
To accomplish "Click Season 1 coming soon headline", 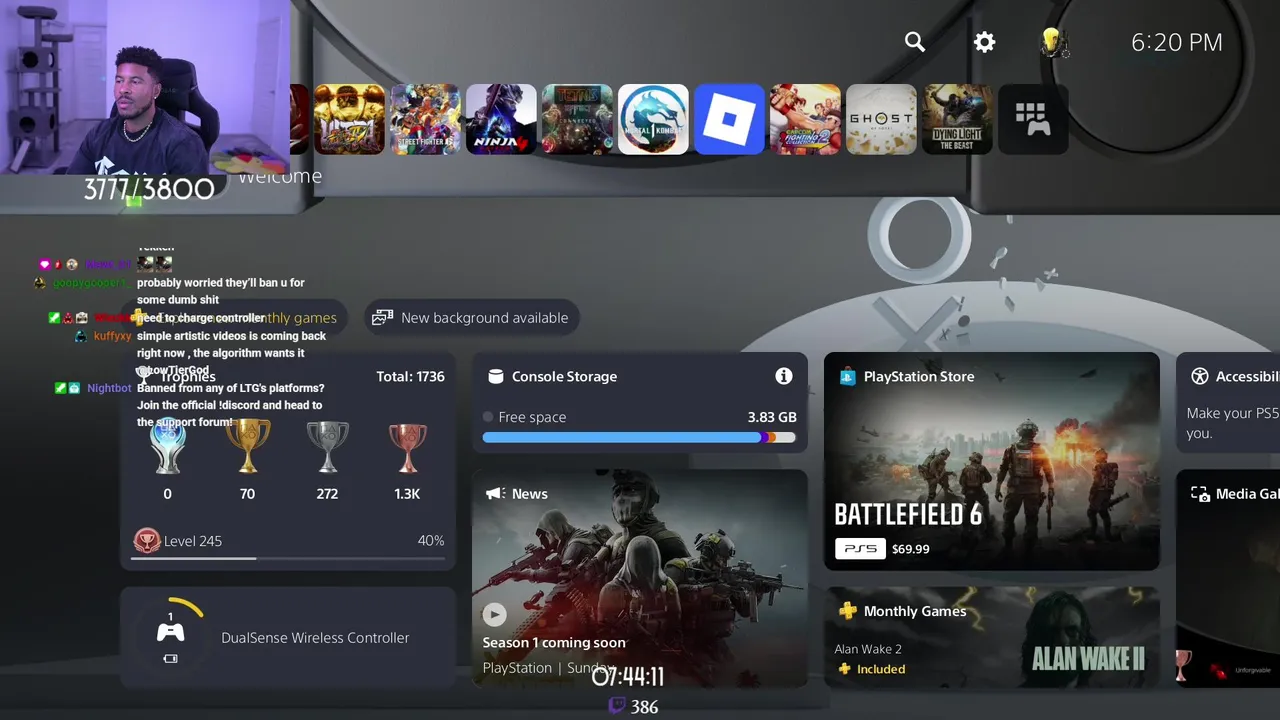I will (x=554, y=642).
